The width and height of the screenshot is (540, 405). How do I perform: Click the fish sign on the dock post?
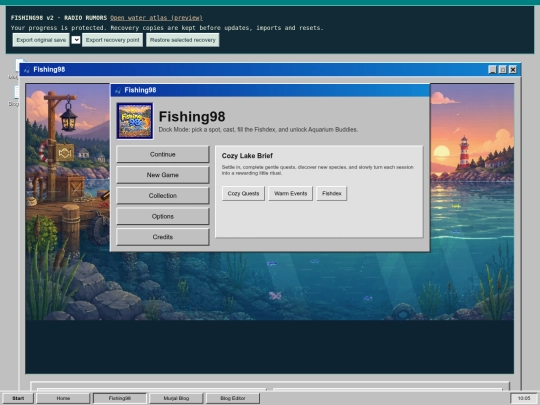[65, 153]
